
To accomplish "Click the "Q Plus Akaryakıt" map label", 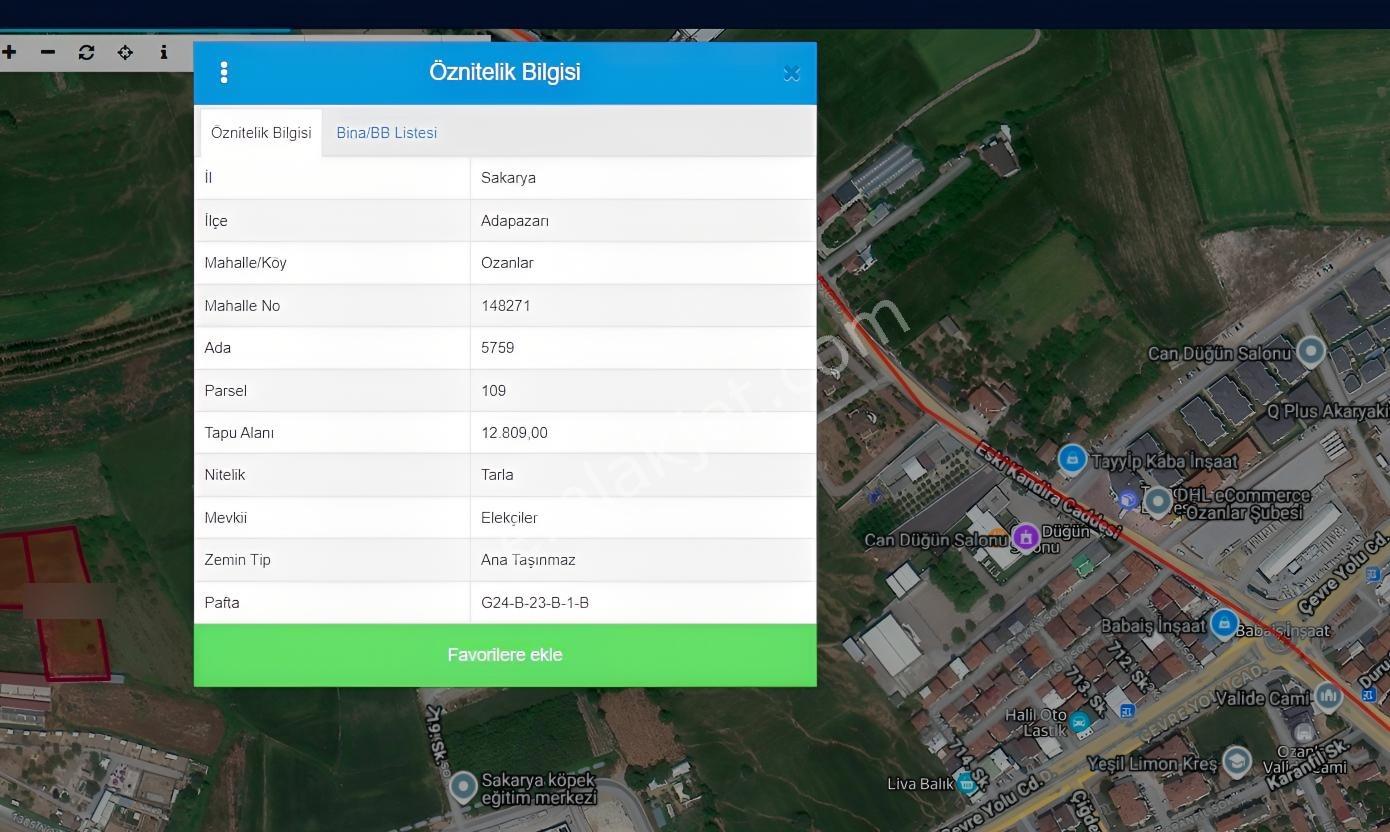I will (1328, 412).
